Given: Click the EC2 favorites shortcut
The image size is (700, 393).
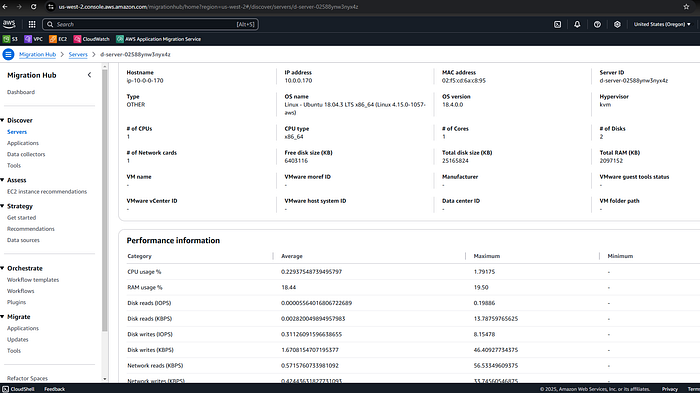Looking at the screenshot, I should tap(58, 39).
